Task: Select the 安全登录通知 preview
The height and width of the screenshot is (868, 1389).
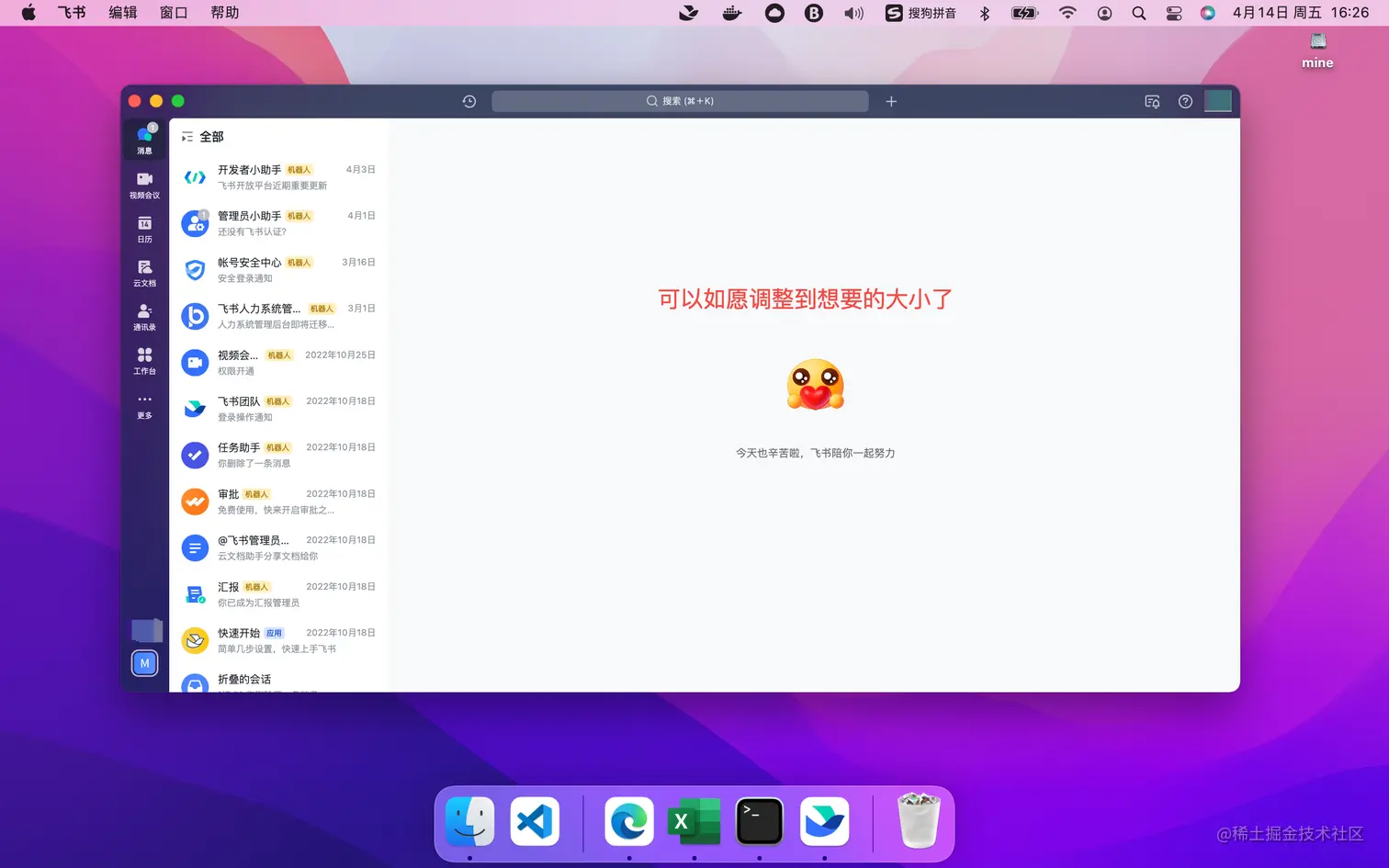Action: (x=244, y=278)
